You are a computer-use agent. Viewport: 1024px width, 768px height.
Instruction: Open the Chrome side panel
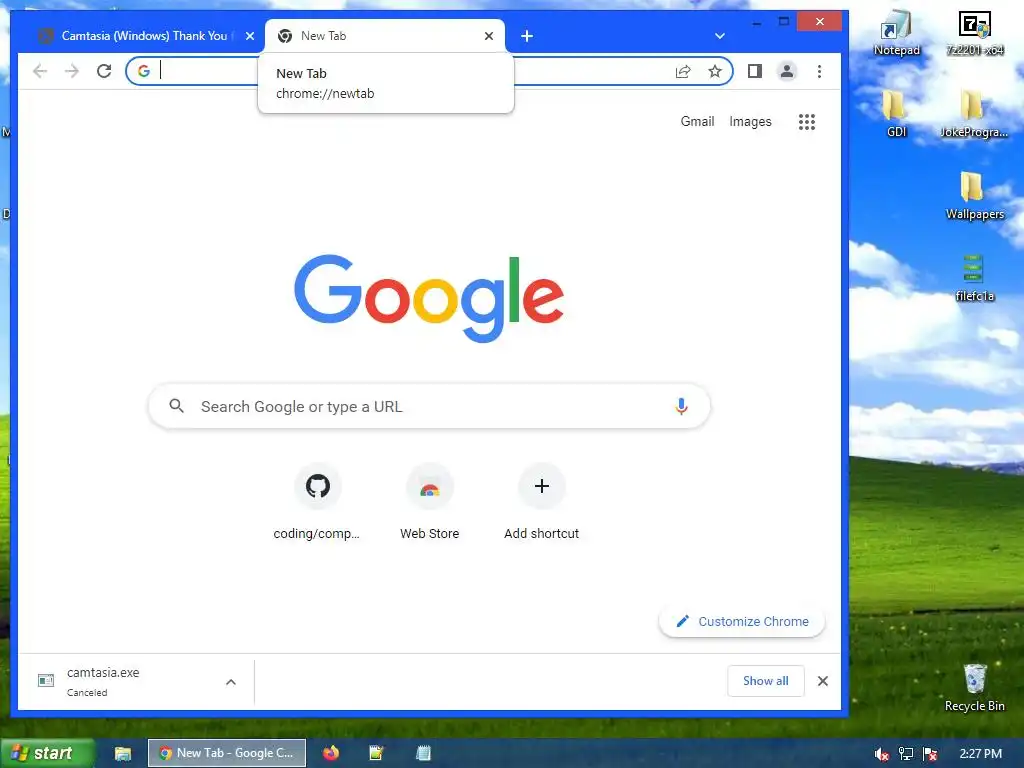click(755, 71)
